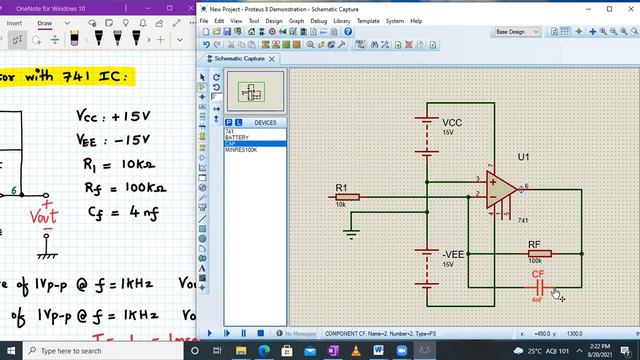The image size is (640, 360).
Task: Click the Search and Tag binoculars icon
Action: (374, 45)
